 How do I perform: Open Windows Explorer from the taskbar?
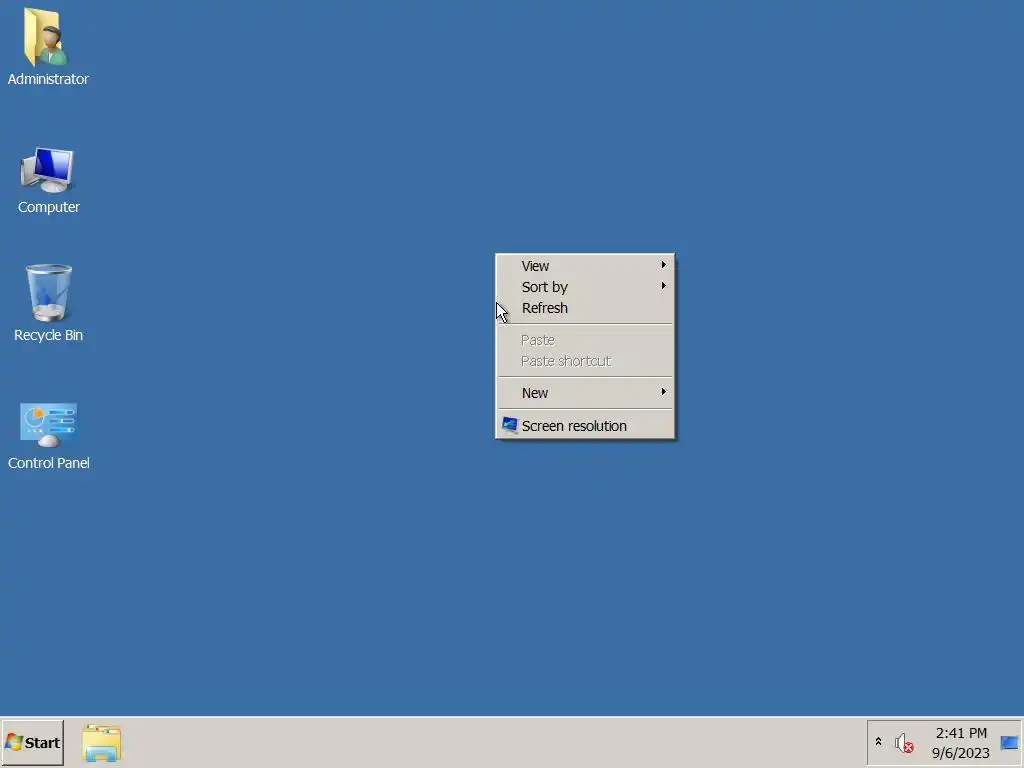coord(101,743)
